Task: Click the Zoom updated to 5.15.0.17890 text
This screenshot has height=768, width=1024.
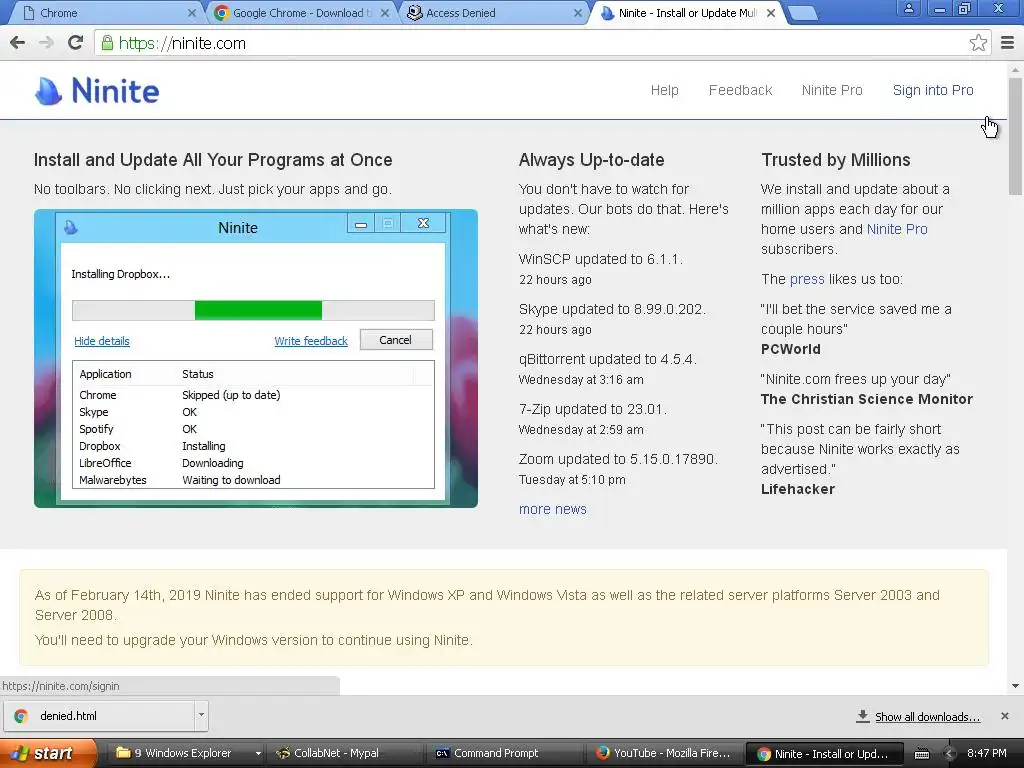Action: tap(618, 459)
